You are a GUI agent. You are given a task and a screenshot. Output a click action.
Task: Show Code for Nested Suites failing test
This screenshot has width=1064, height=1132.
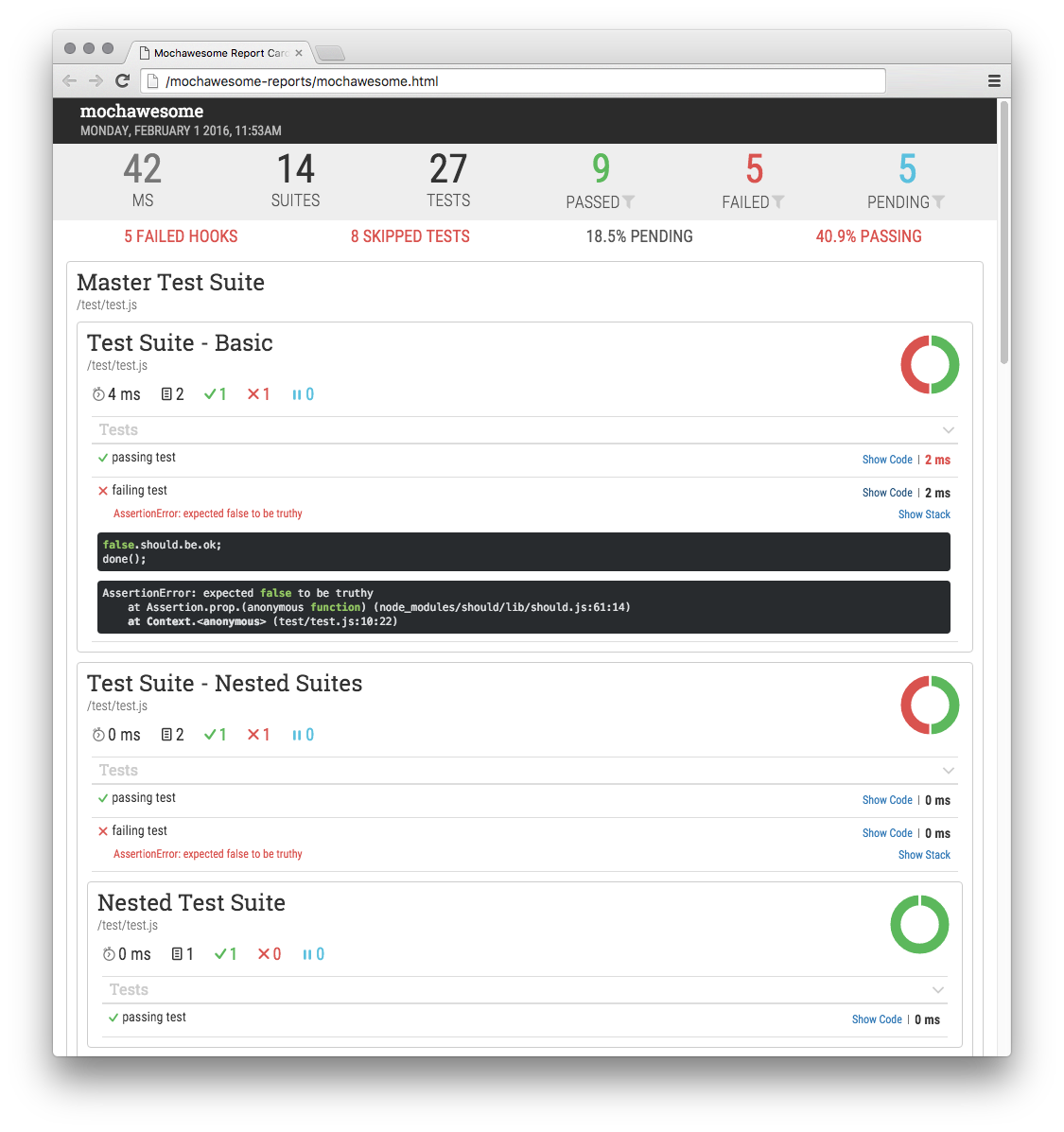[887, 833]
